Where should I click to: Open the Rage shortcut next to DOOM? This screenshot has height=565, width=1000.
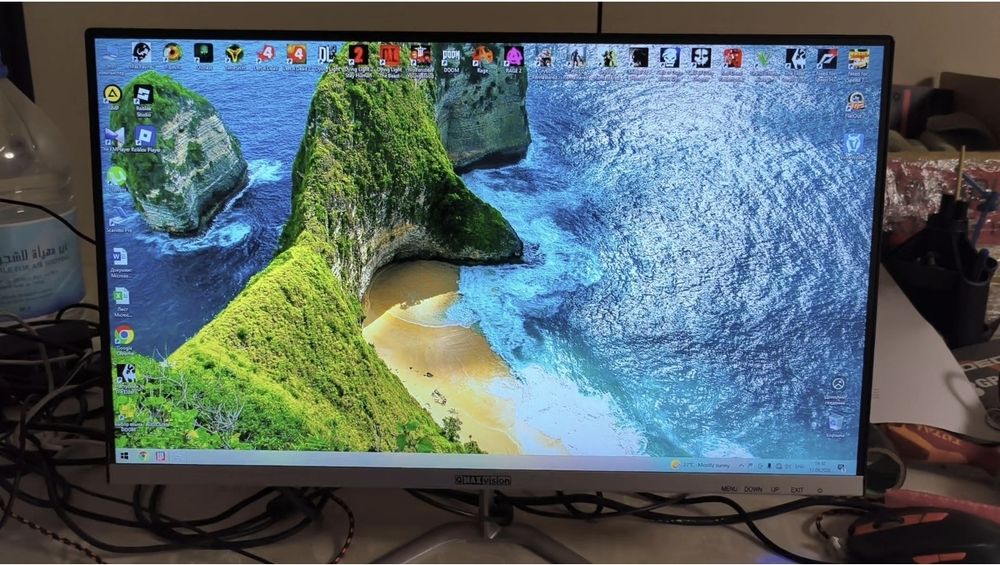(482, 57)
